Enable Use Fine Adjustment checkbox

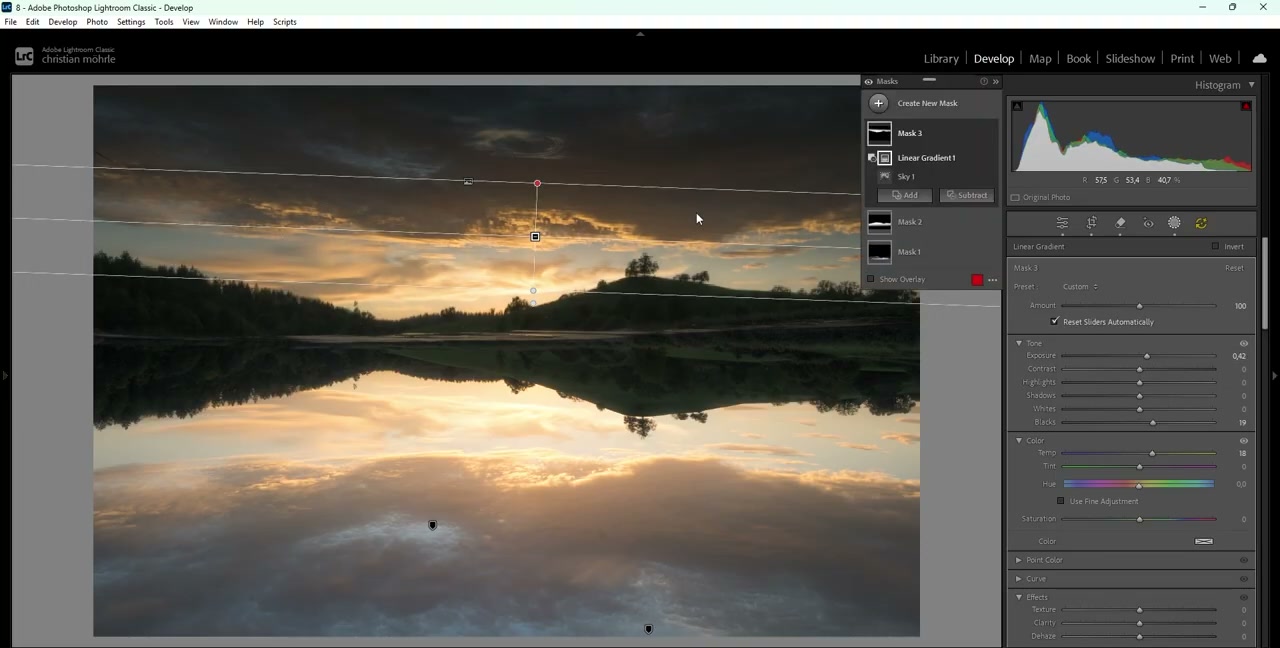1061,501
